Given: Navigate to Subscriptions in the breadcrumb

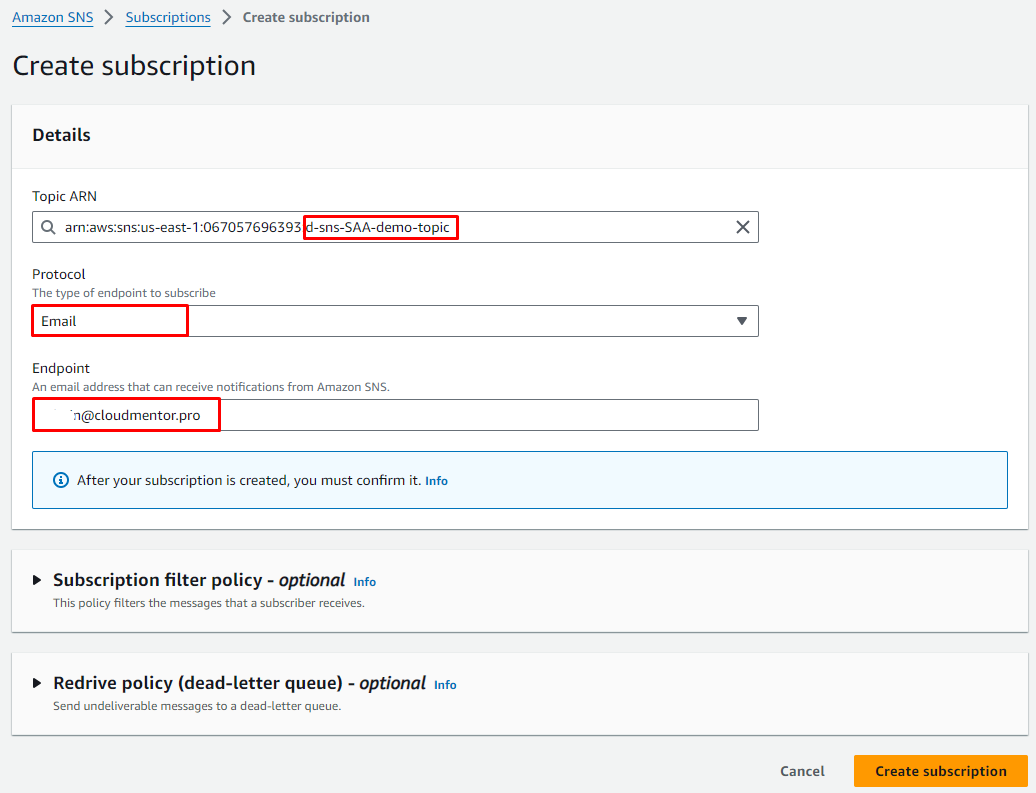Looking at the screenshot, I should click(x=168, y=17).
